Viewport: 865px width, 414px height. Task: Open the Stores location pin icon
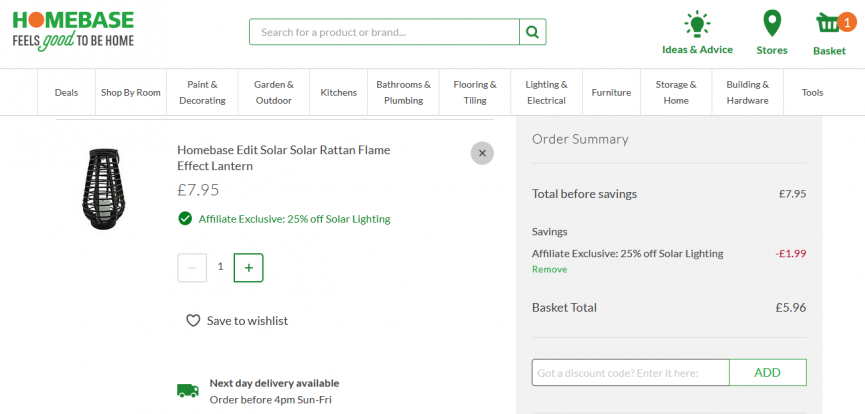pyautogui.click(x=772, y=25)
